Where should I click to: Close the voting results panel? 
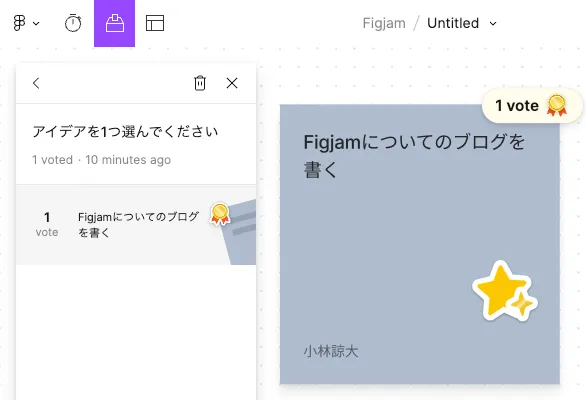232,83
